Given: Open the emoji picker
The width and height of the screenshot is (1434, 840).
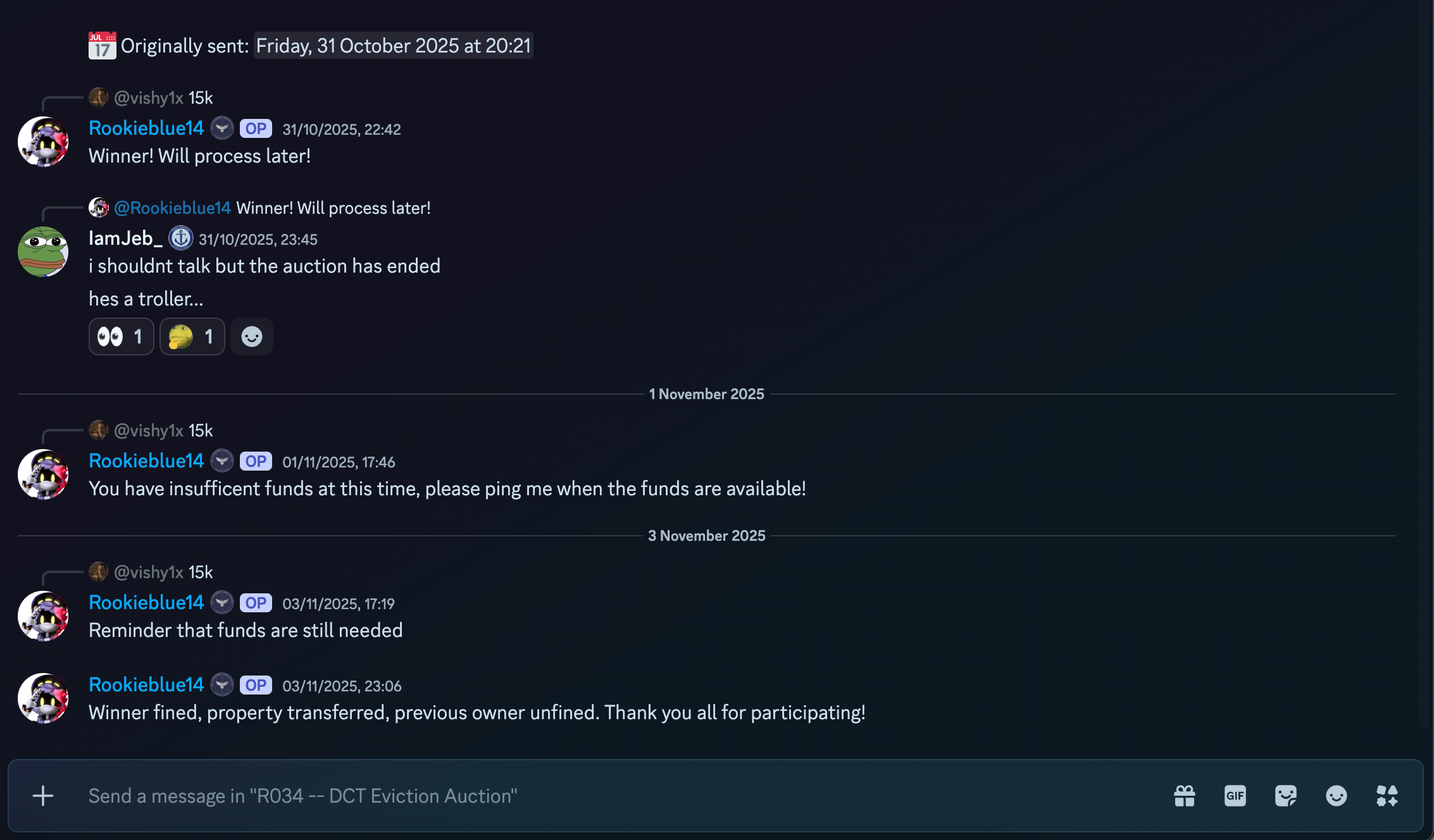Looking at the screenshot, I should coord(1337,796).
